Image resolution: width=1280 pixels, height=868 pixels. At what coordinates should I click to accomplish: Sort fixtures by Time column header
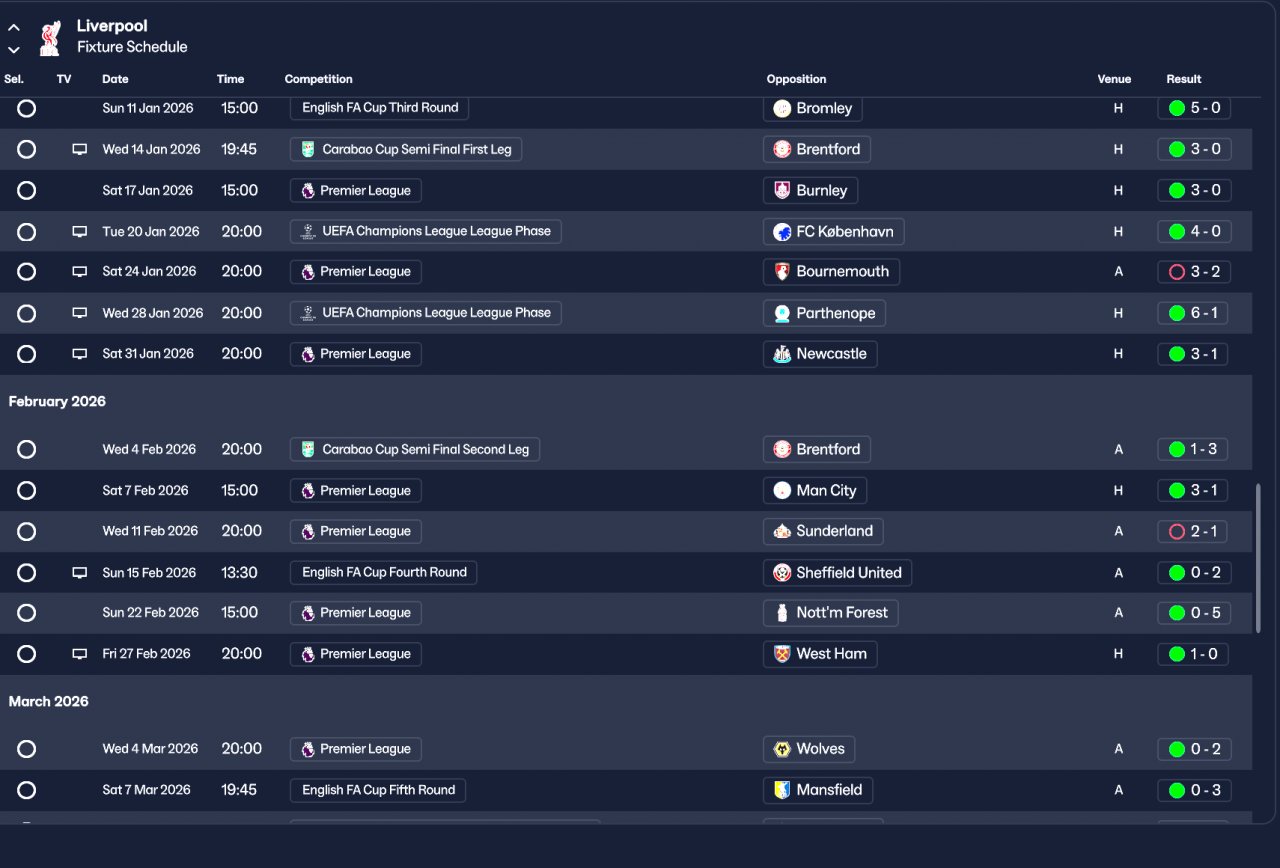pos(230,79)
